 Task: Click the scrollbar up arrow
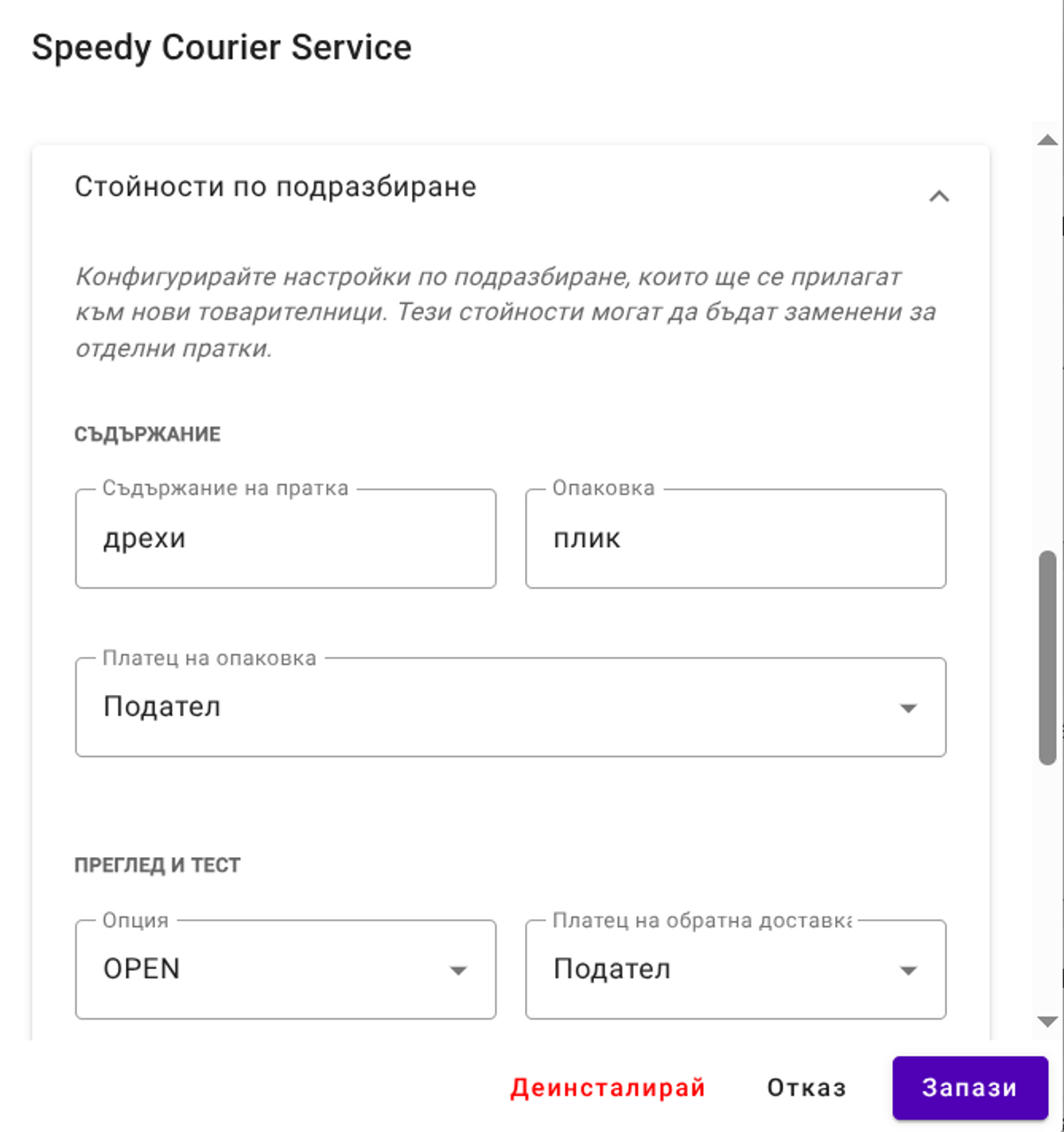(x=1048, y=139)
